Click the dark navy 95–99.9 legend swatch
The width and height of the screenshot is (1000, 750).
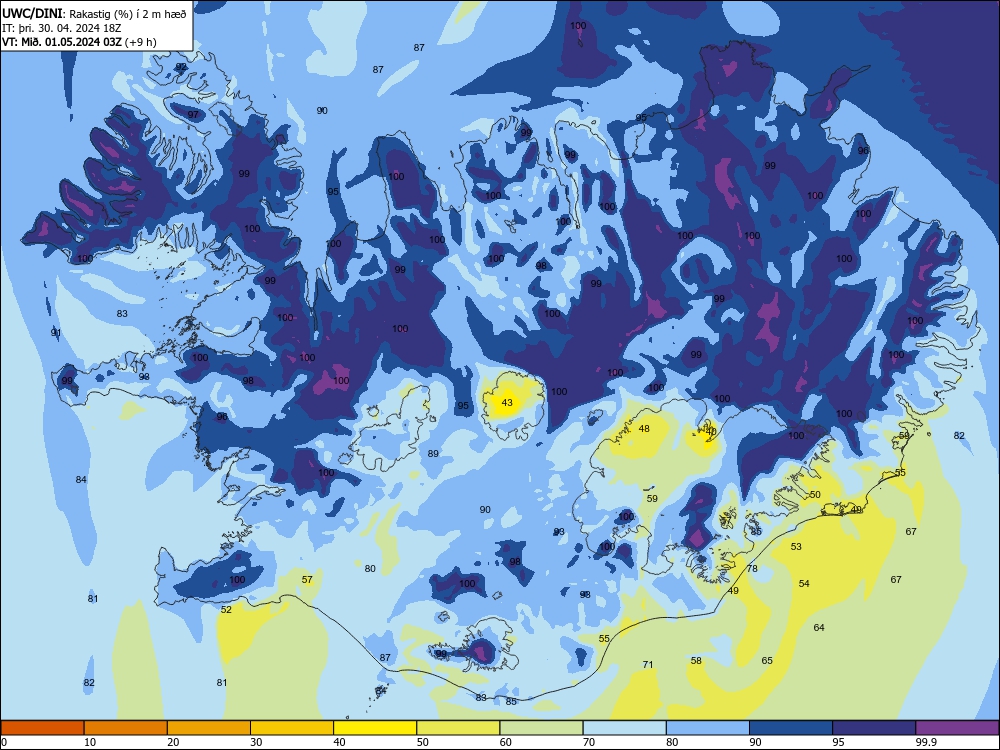tap(874, 728)
